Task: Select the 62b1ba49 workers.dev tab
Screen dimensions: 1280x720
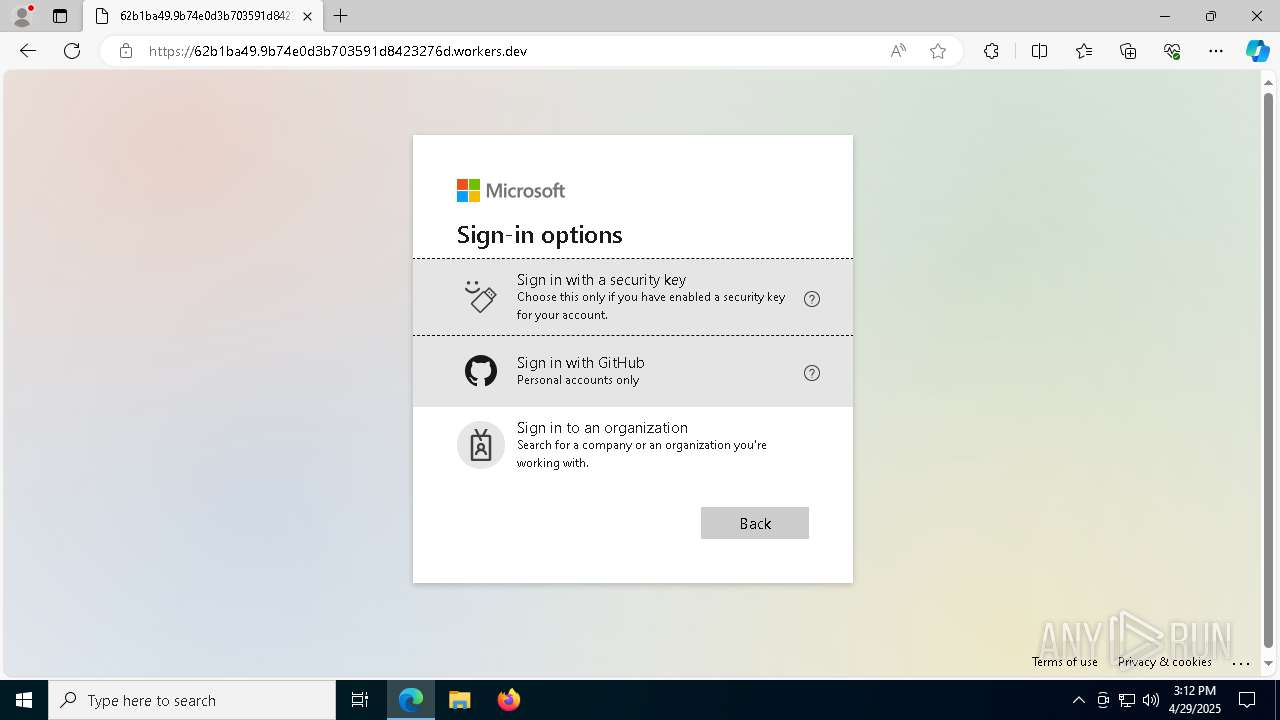Action: coord(203,16)
